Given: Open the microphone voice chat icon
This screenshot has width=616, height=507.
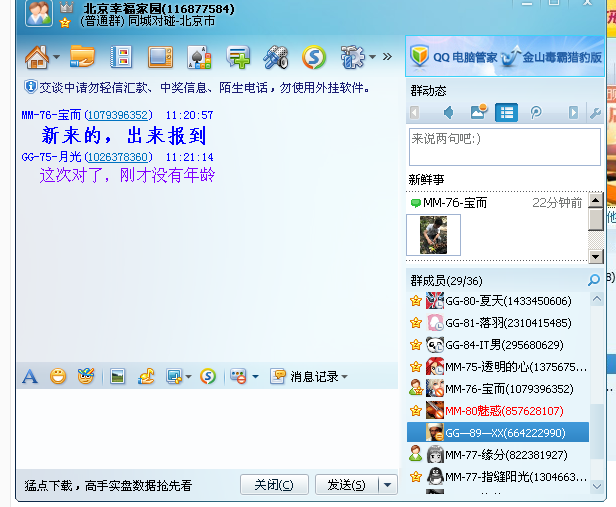Looking at the screenshot, I should pyautogui.click(x=276, y=57).
